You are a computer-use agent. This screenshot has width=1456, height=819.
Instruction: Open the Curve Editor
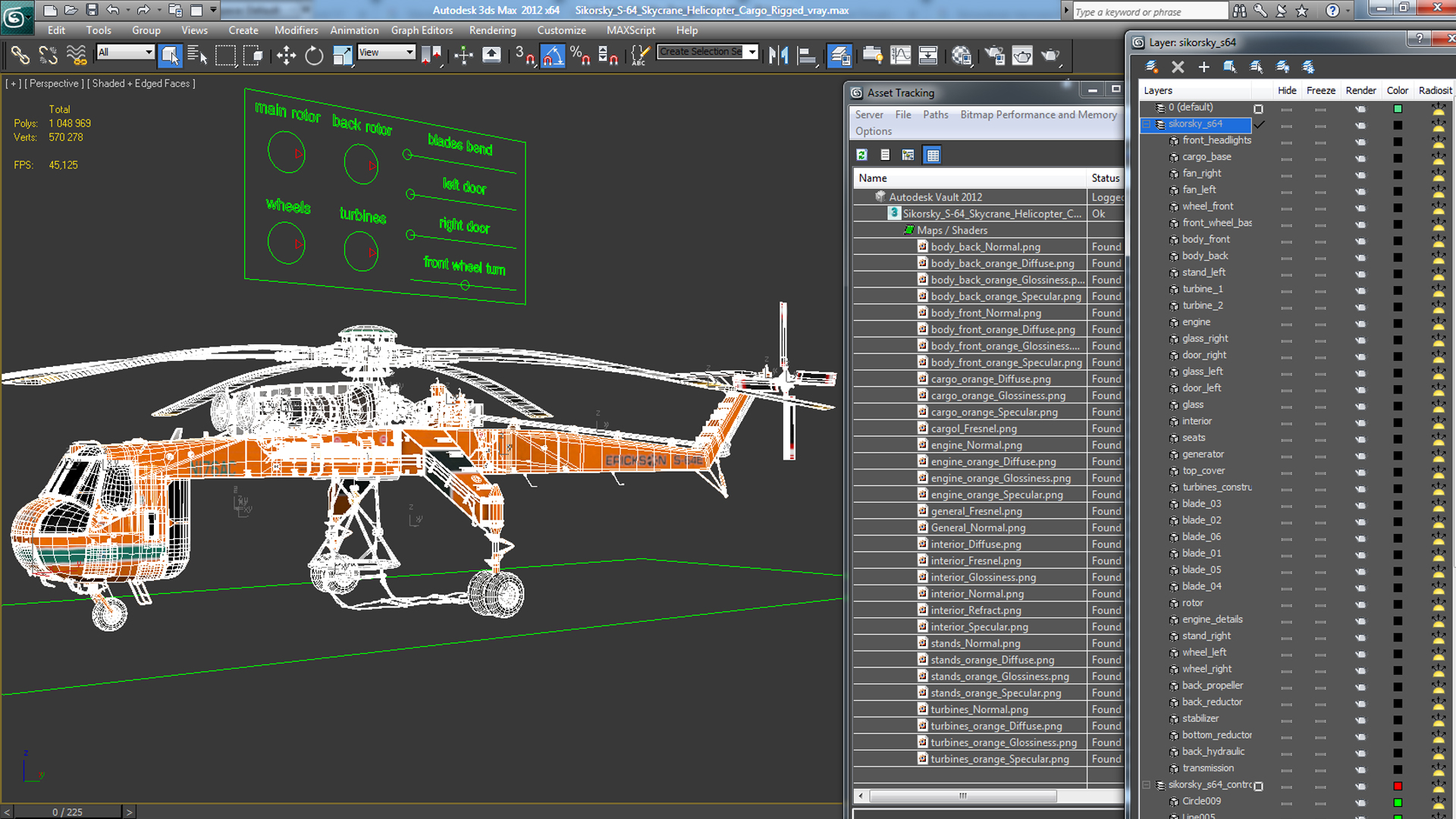900,55
